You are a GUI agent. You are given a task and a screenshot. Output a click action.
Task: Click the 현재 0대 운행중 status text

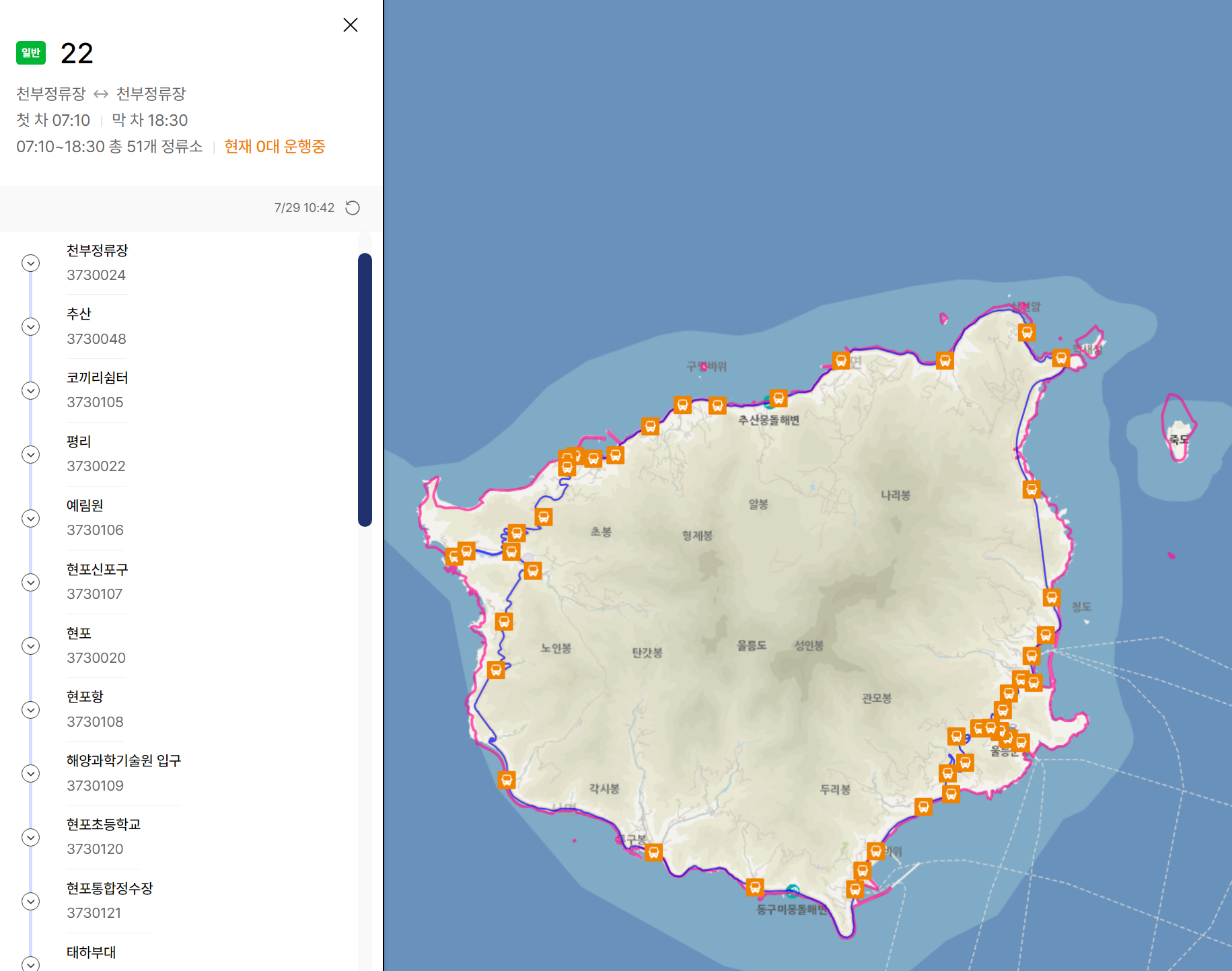(275, 147)
